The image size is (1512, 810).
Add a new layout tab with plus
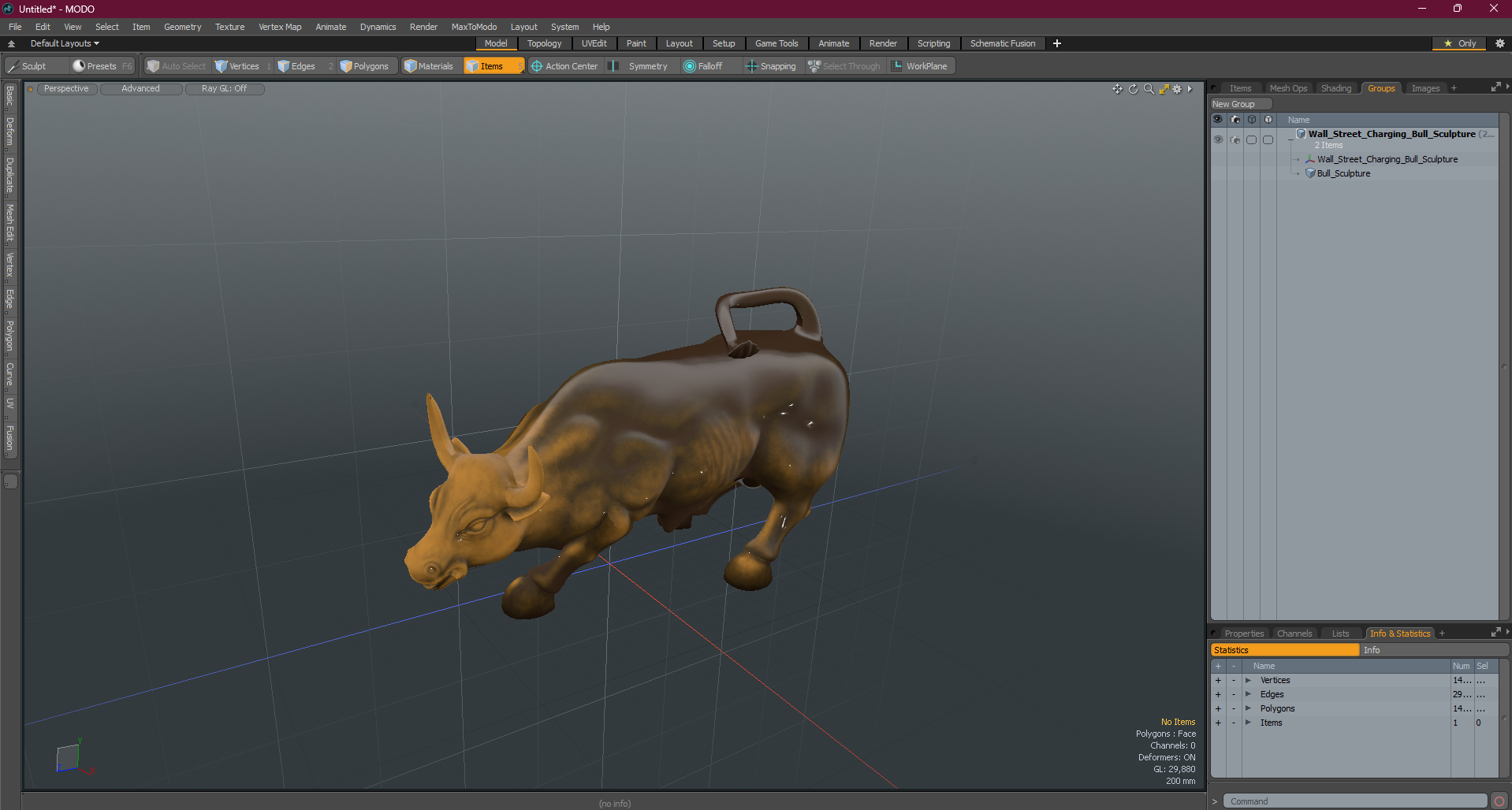click(x=1057, y=43)
